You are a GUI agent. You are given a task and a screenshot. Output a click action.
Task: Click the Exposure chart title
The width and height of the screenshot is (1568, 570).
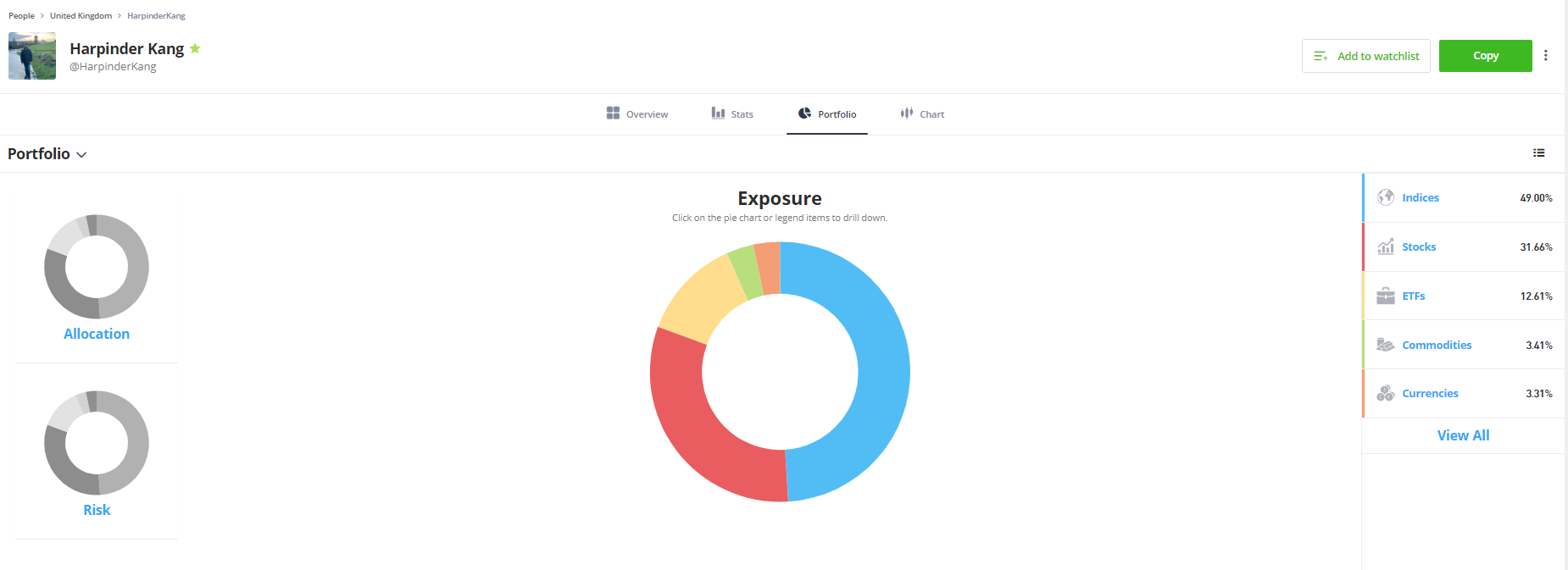tap(780, 198)
